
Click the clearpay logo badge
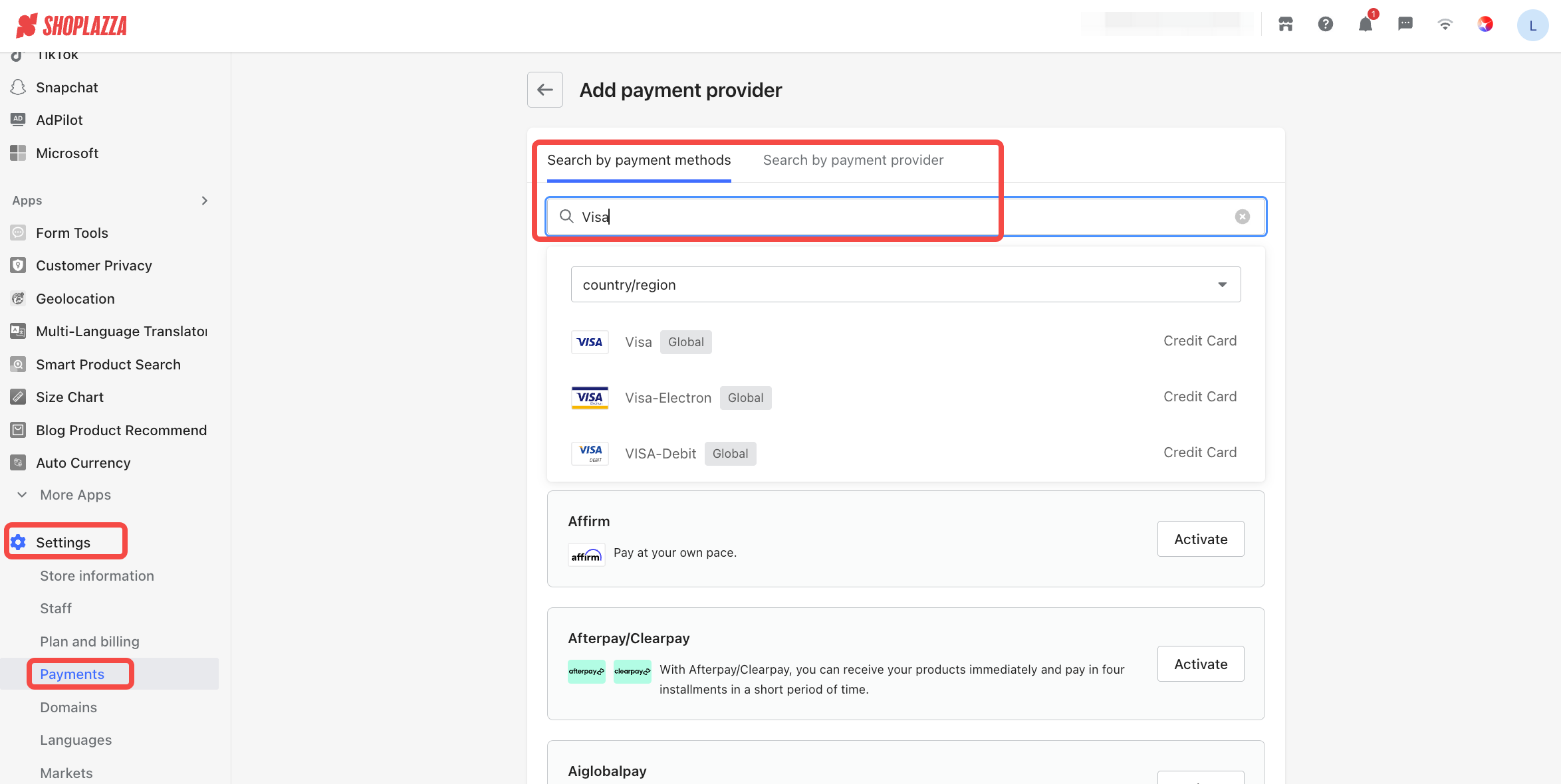632,672
